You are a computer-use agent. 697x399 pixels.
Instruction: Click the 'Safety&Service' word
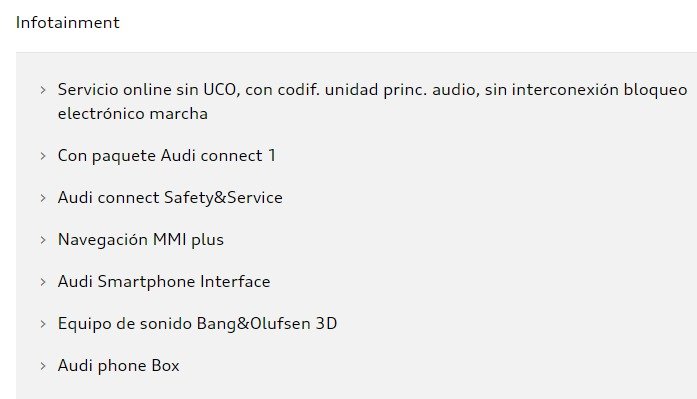click(x=223, y=198)
